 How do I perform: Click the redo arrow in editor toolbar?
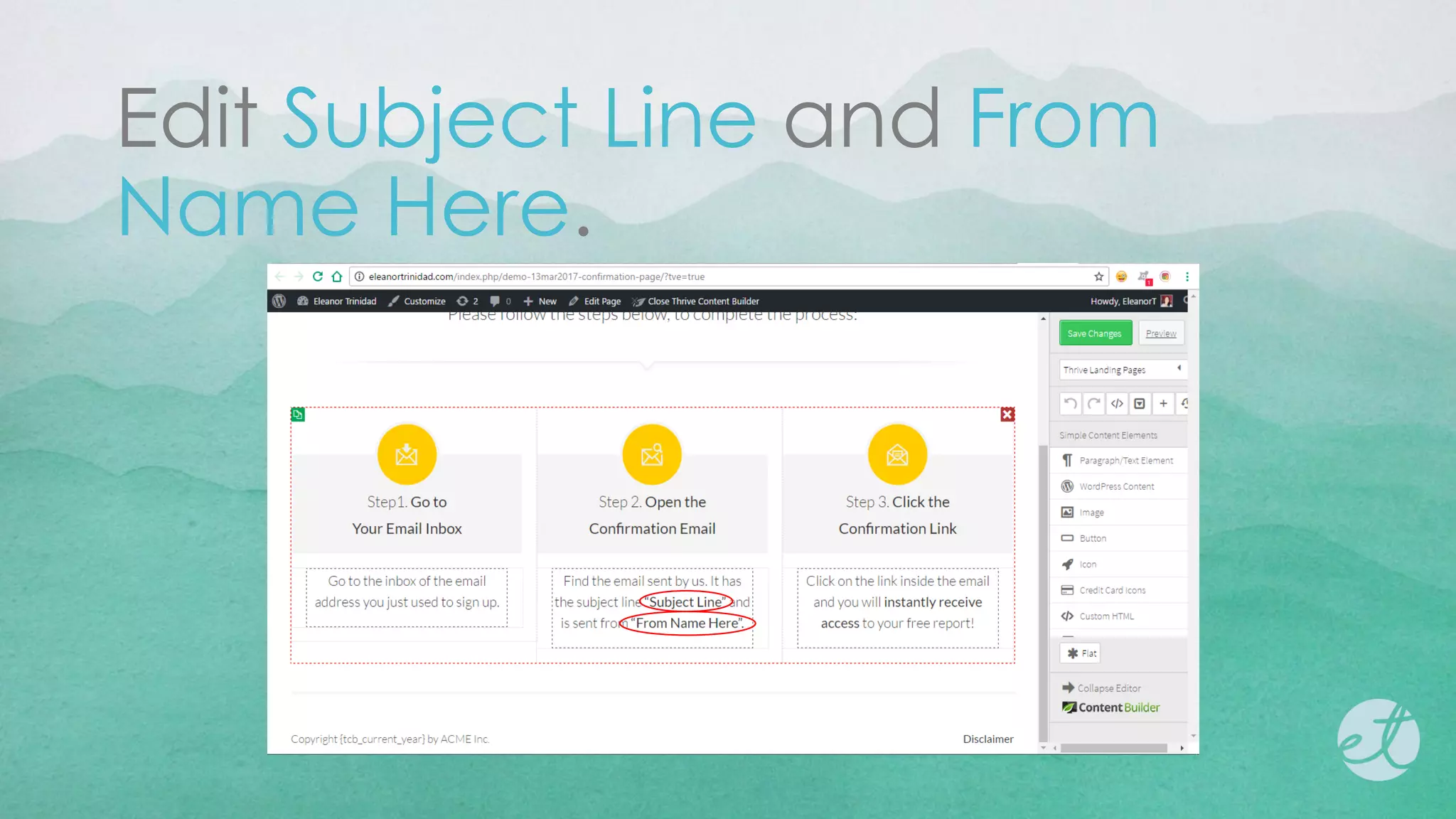(1094, 404)
